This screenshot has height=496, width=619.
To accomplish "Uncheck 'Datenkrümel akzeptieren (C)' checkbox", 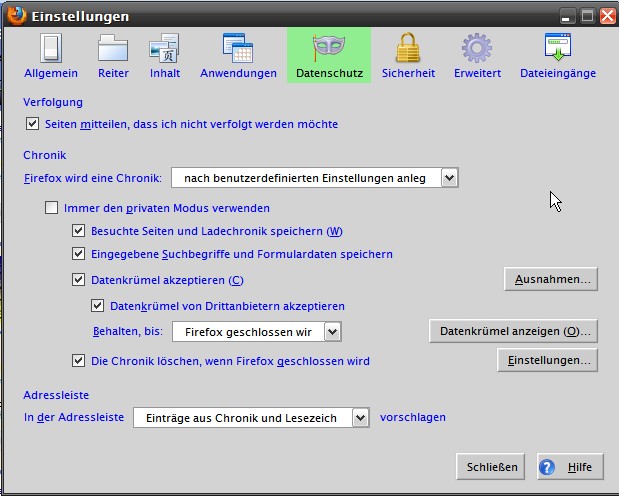I will coord(78,280).
